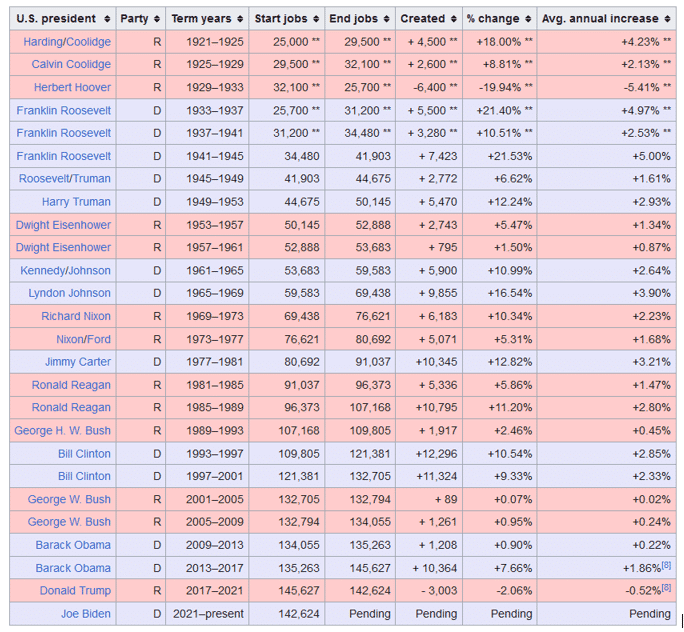Sort by Start jobs column arrow

317,18
